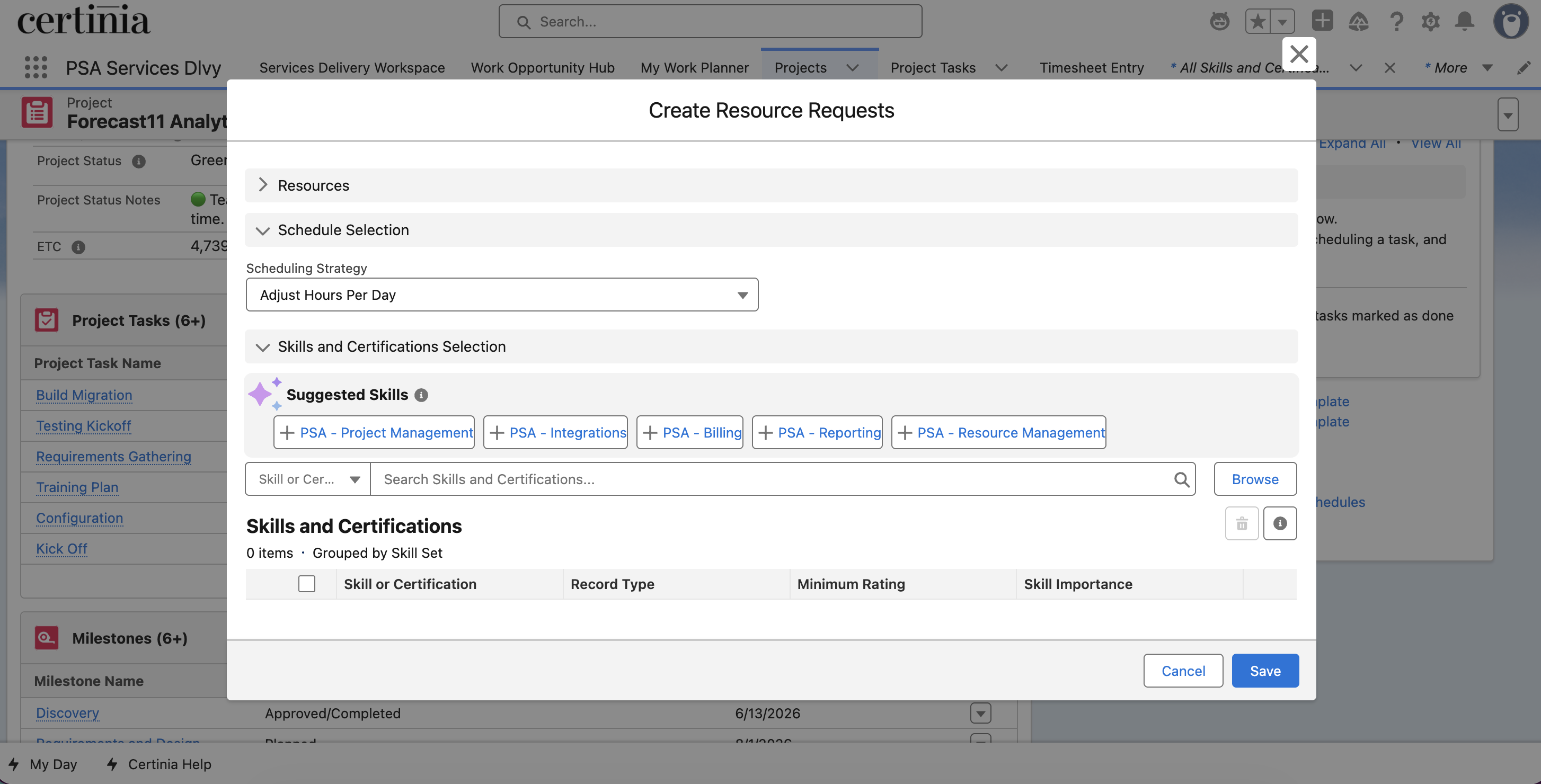Add the PSA - Resource Management skill
1541x784 pixels.
(x=998, y=433)
